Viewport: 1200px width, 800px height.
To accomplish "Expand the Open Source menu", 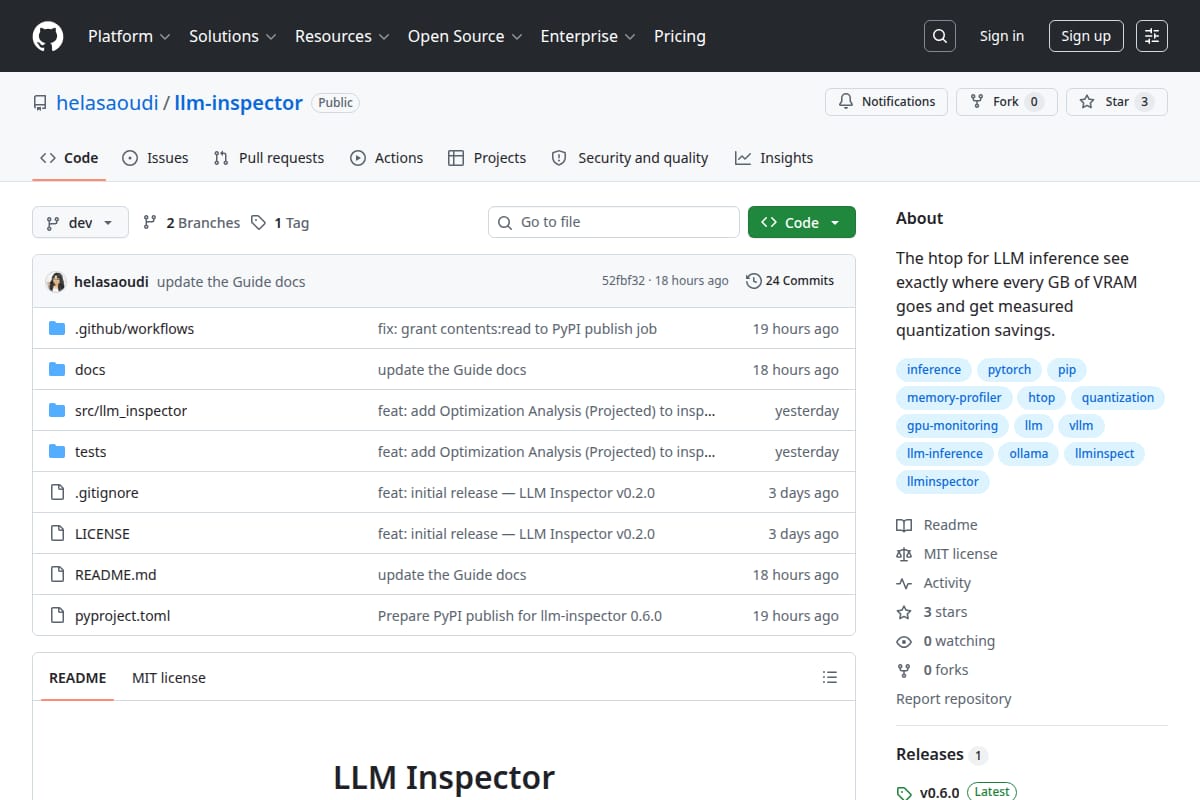I will (x=465, y=36).
